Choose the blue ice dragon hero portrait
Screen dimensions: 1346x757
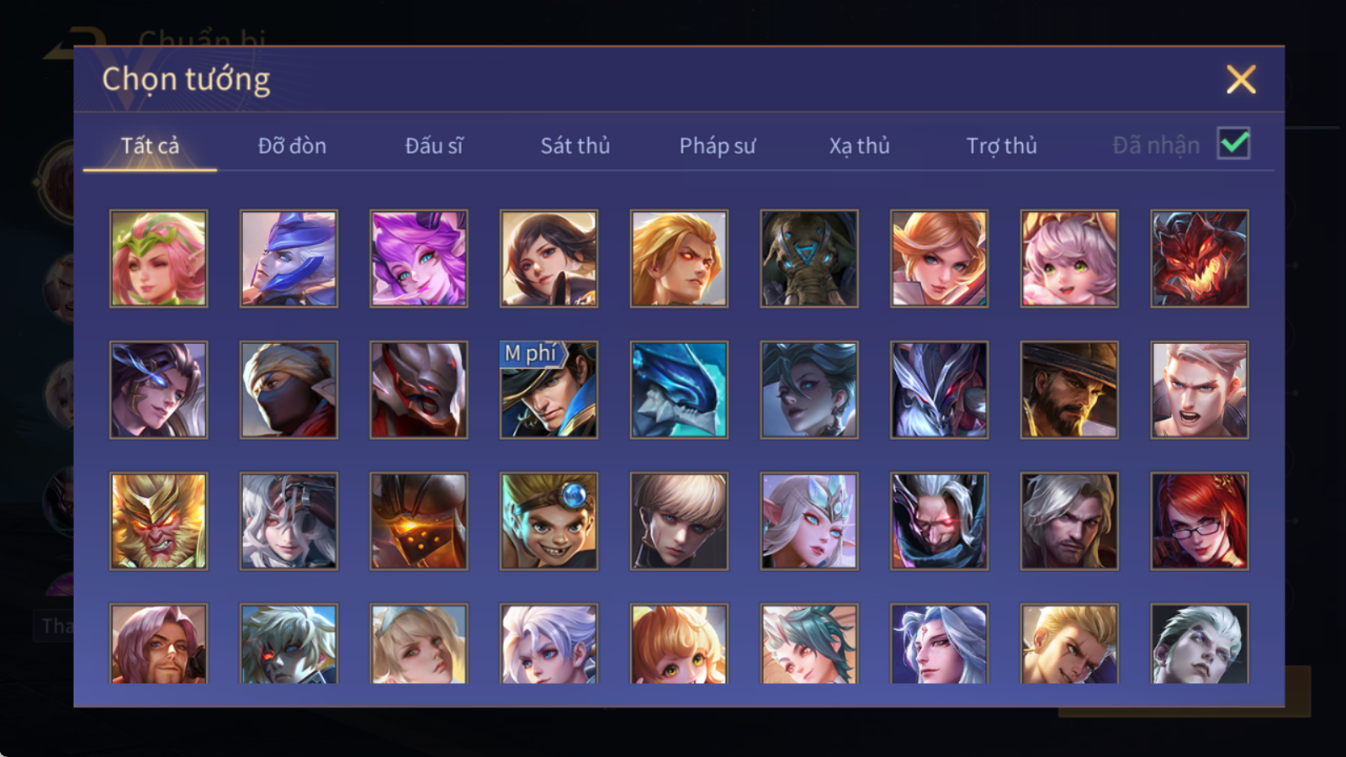coord(679,390)
